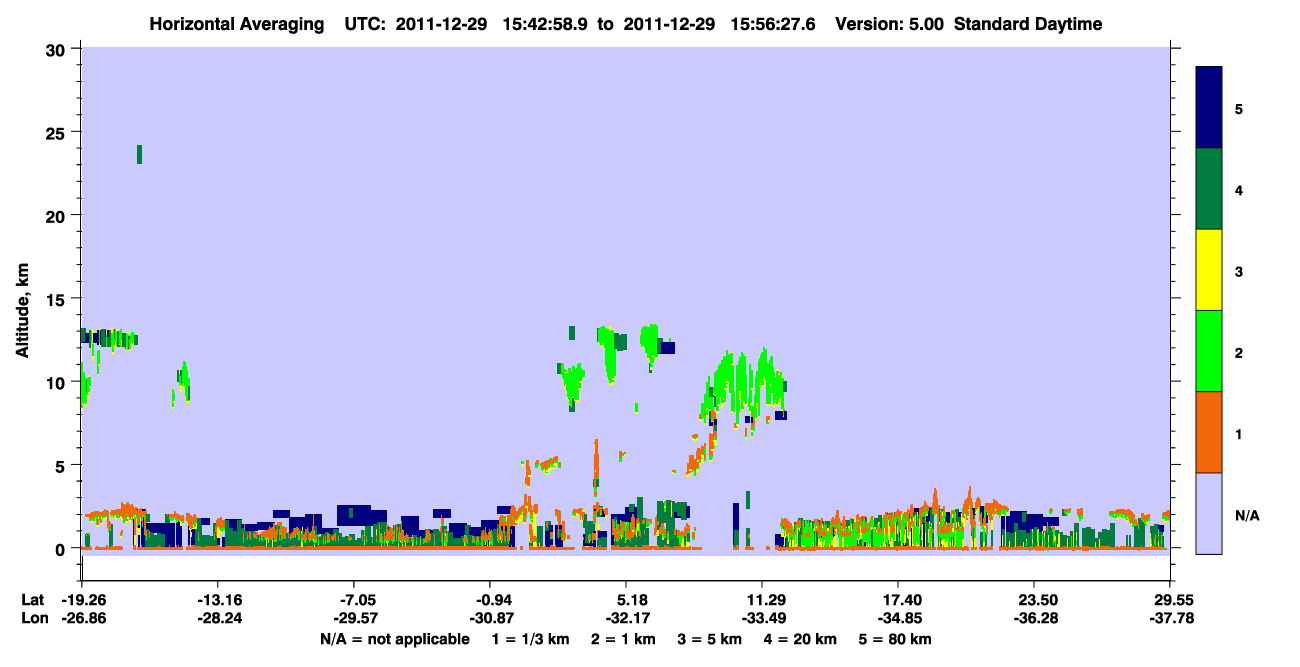Click the dark blue colorbar segment labeled 5
1300x667 pixels.
(x=1209, y=108)
